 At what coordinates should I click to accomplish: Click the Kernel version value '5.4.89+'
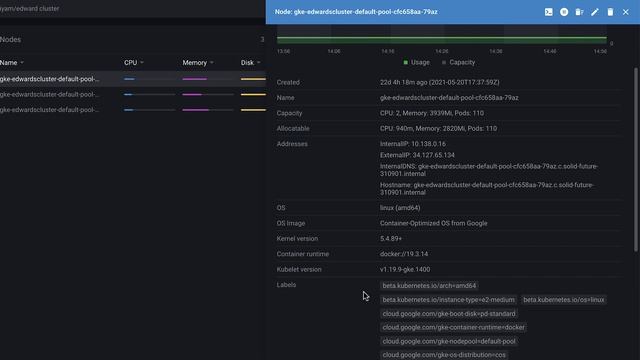[x=391, y=239]
